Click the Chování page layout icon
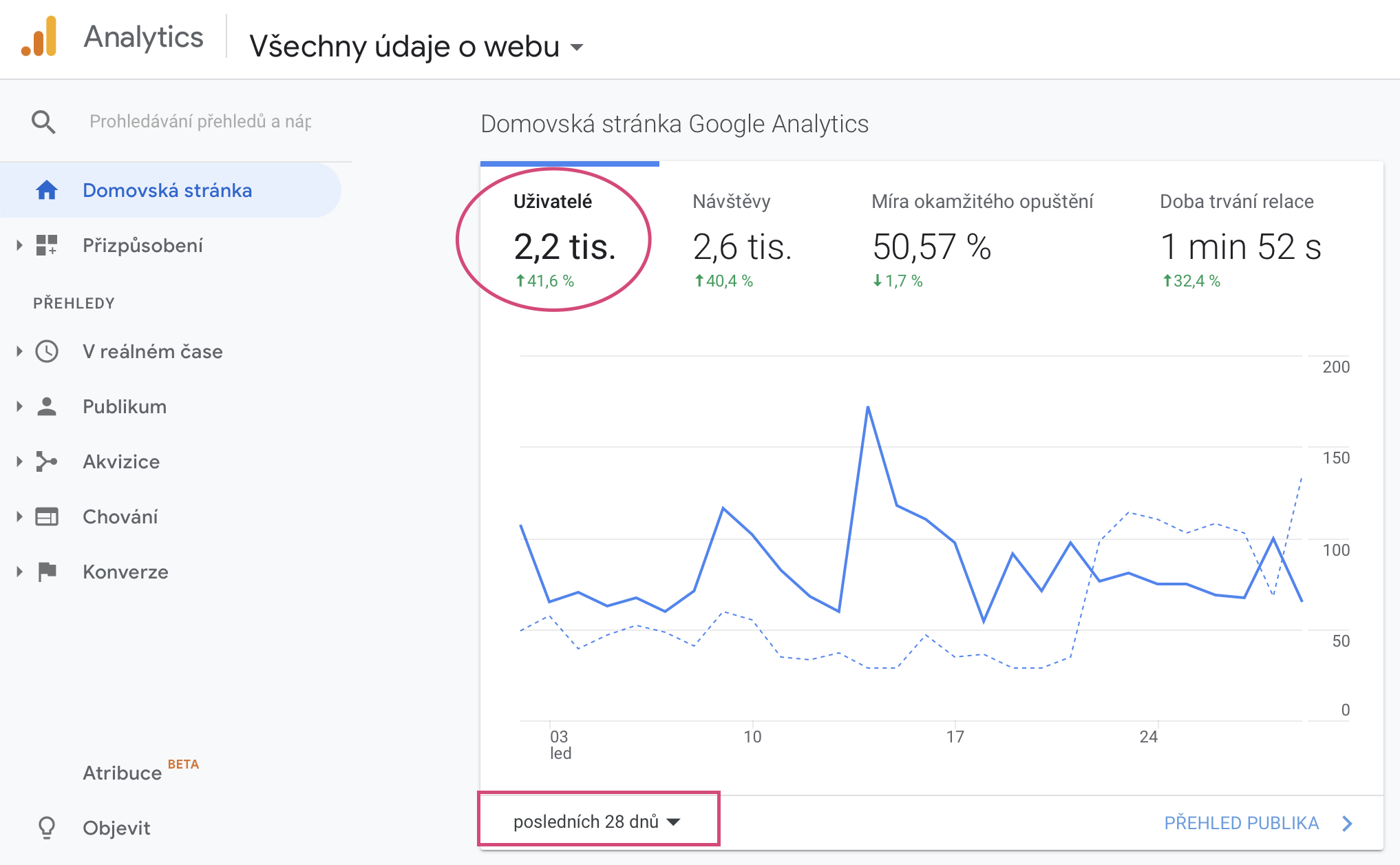 coord(47,517)
